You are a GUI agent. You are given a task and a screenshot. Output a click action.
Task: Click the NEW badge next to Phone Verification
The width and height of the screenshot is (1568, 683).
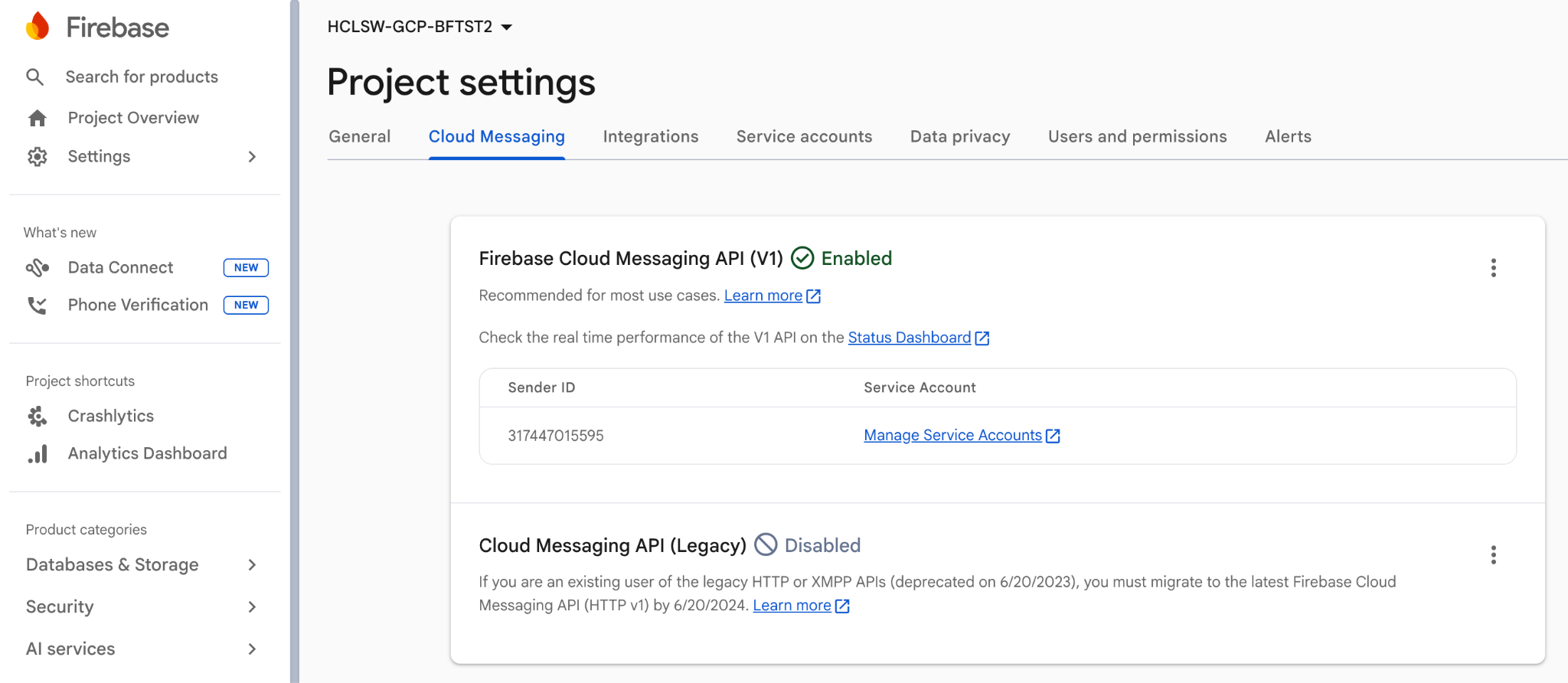click(246, 305)
